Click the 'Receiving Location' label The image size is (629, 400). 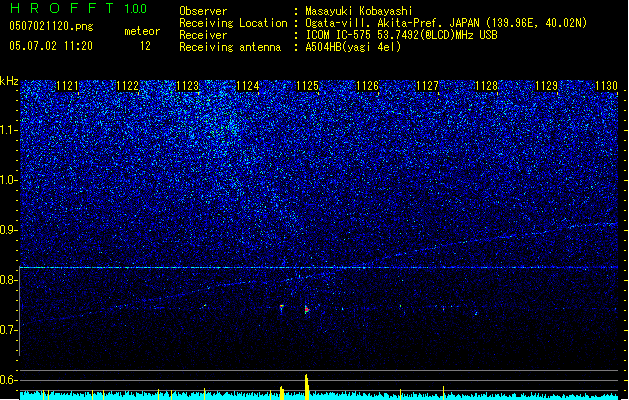pyautogui.click(x=233, y=23)
